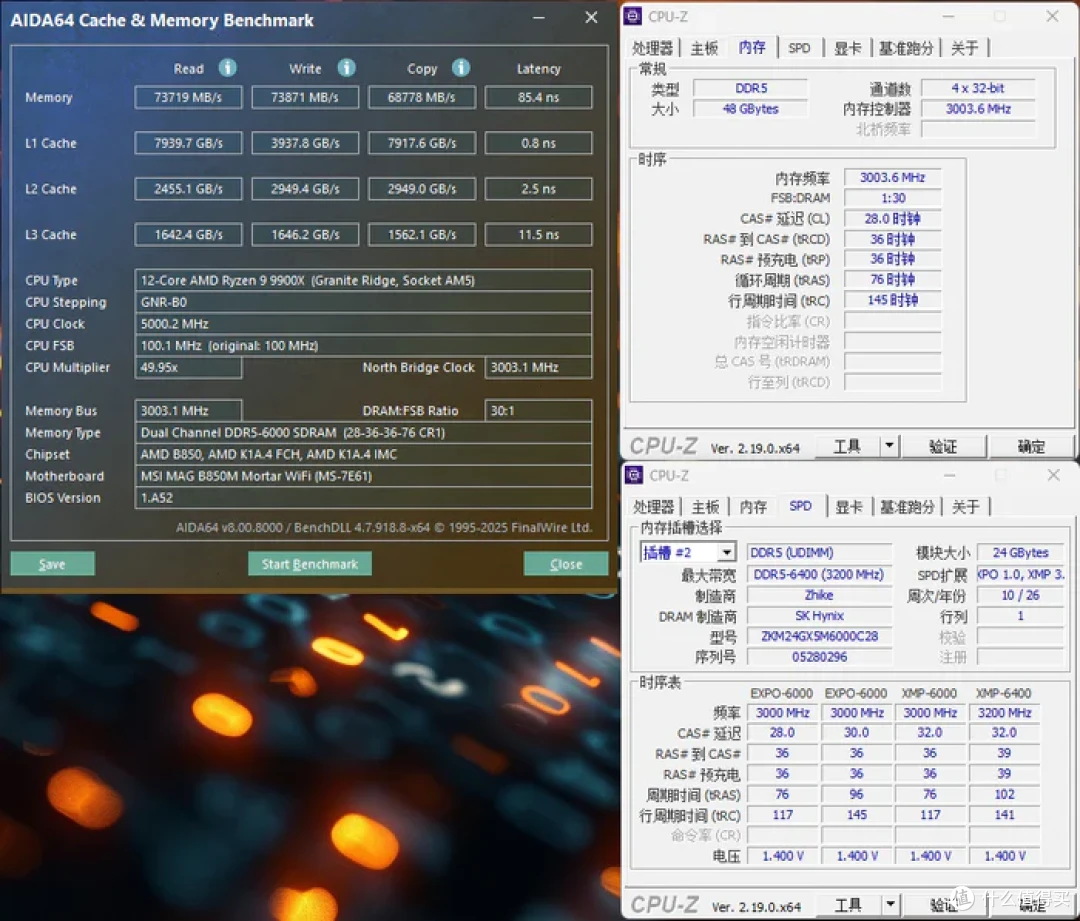Open 显卡 tab in lower CPU-Z window

(849, 507)
